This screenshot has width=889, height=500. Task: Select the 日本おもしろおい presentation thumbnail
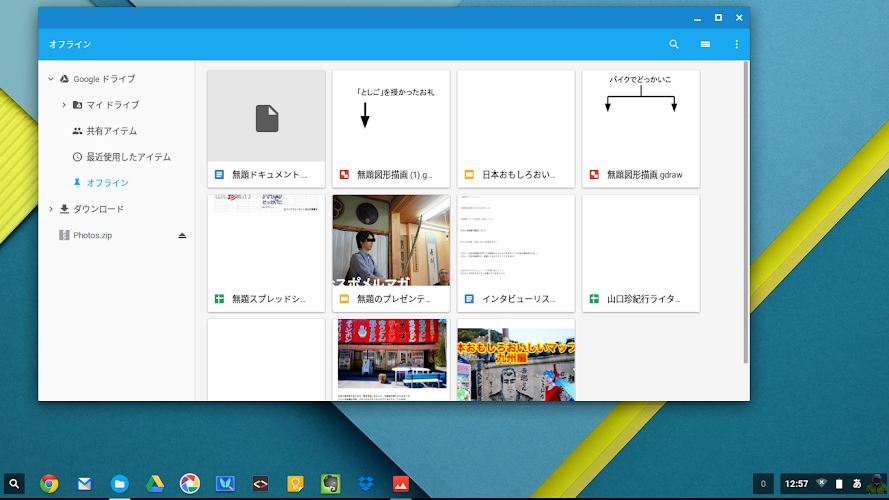516,116
